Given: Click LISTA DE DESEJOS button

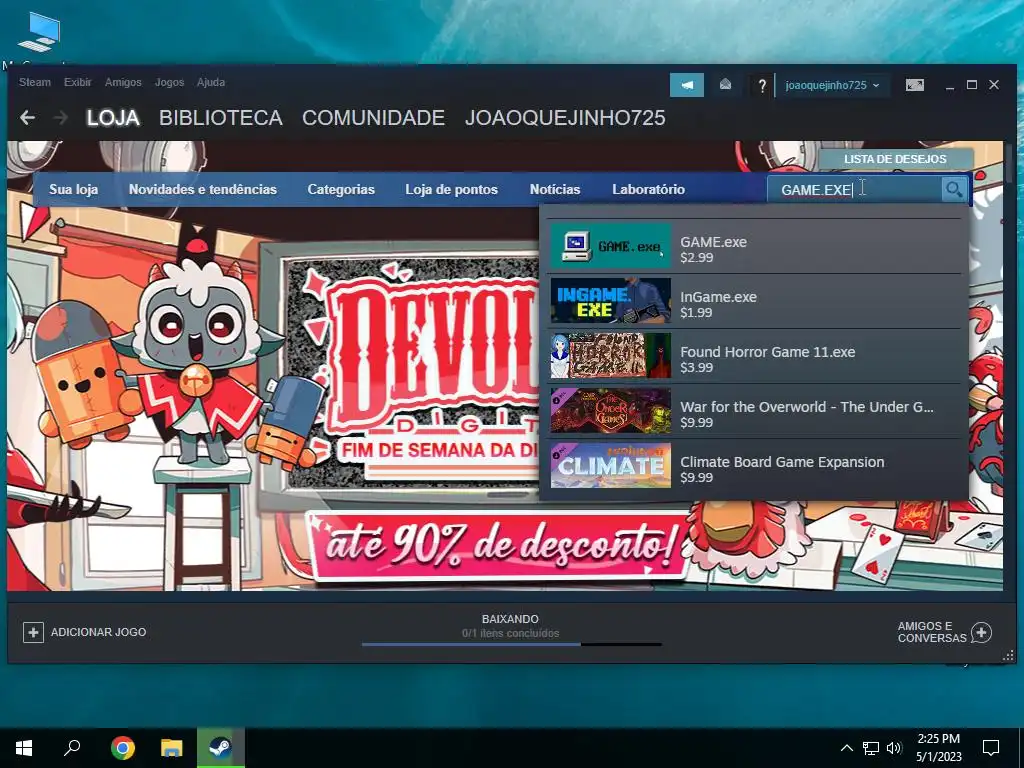Looking at the screenshot, I should pos(895,159).
